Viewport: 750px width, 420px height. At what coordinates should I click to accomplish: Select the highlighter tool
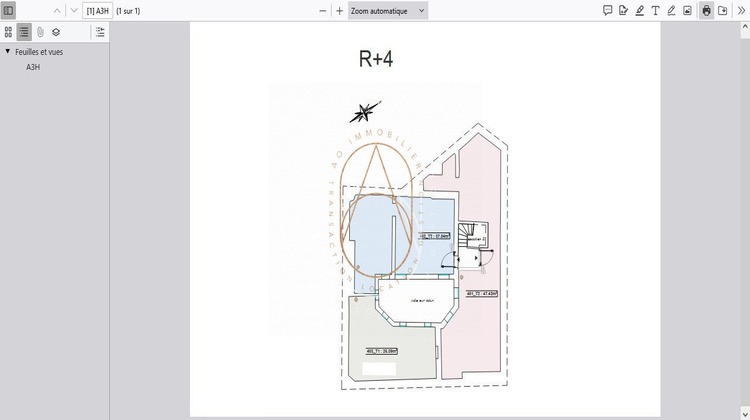(640, 10)
